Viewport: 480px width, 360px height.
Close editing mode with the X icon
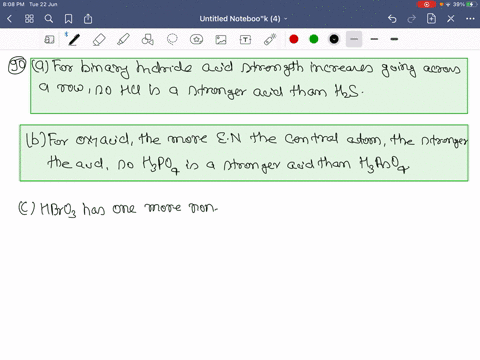pyautogui.click(x=451, y=19)
